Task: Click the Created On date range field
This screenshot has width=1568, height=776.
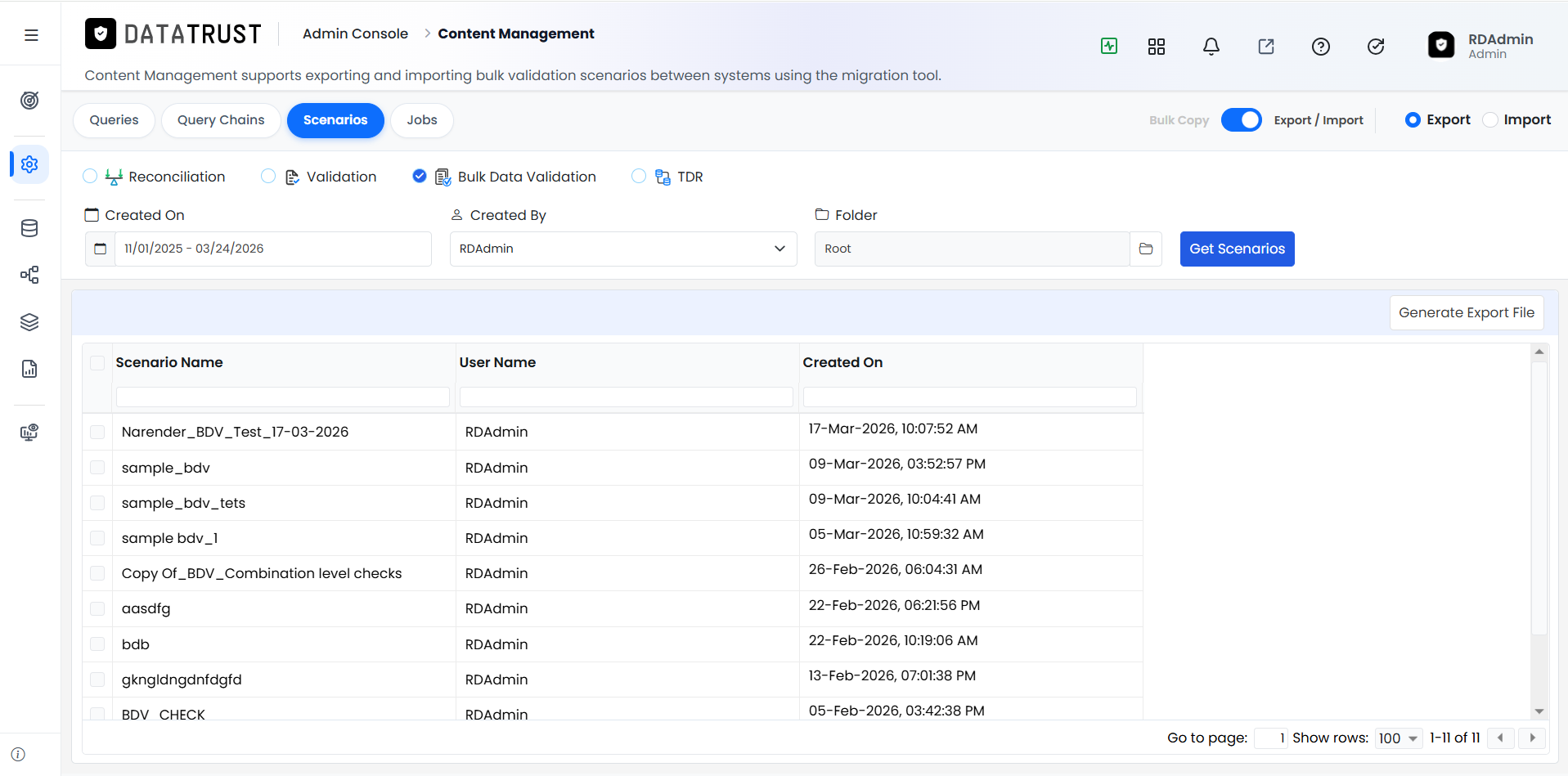Action: 272,249
